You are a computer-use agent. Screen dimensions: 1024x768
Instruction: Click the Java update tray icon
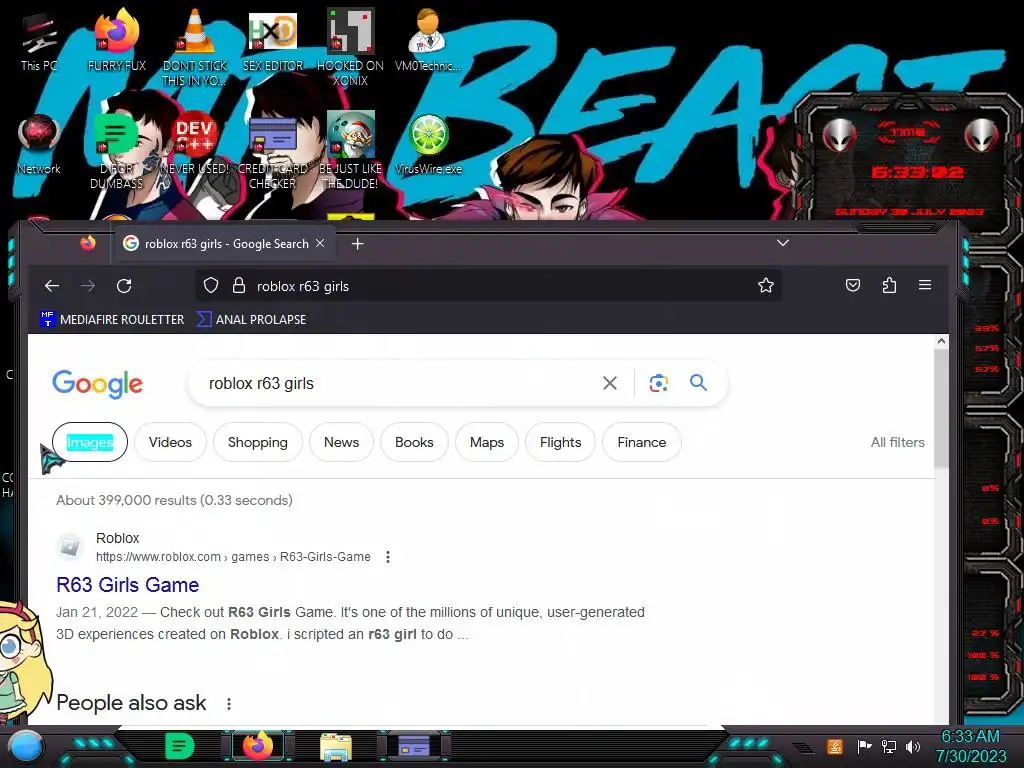(x=835, y=746)
